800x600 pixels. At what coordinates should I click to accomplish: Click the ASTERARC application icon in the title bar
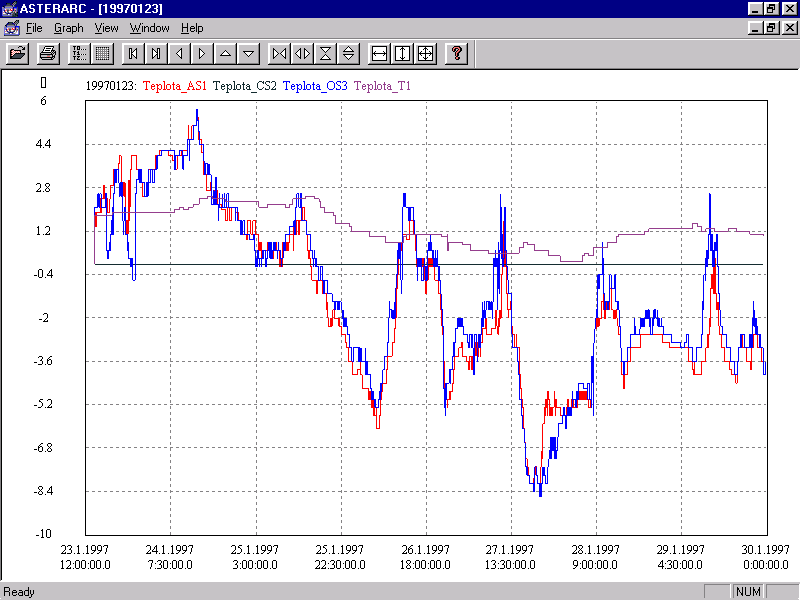9,9
